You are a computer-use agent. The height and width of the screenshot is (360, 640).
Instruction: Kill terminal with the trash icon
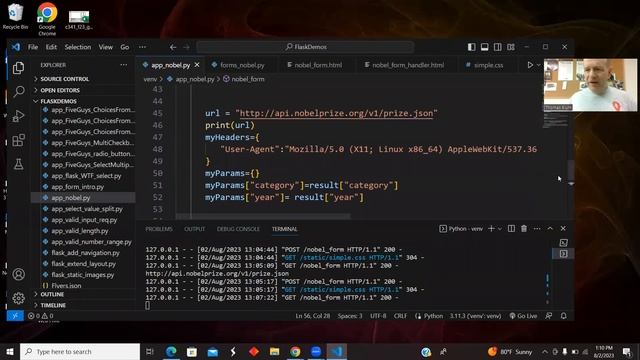coord(524,229)
